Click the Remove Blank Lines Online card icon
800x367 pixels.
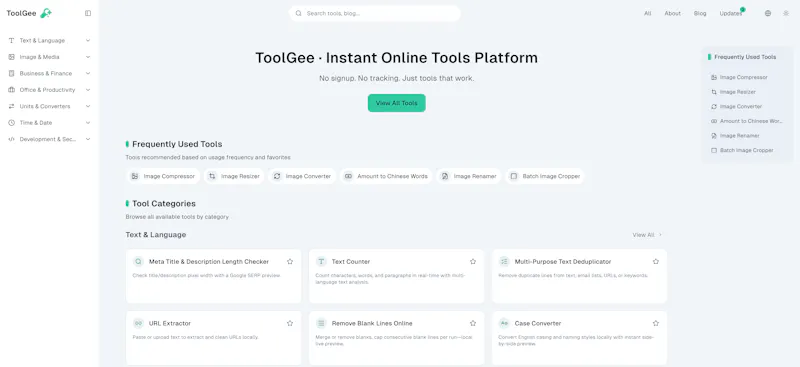(x=321, y=323)
